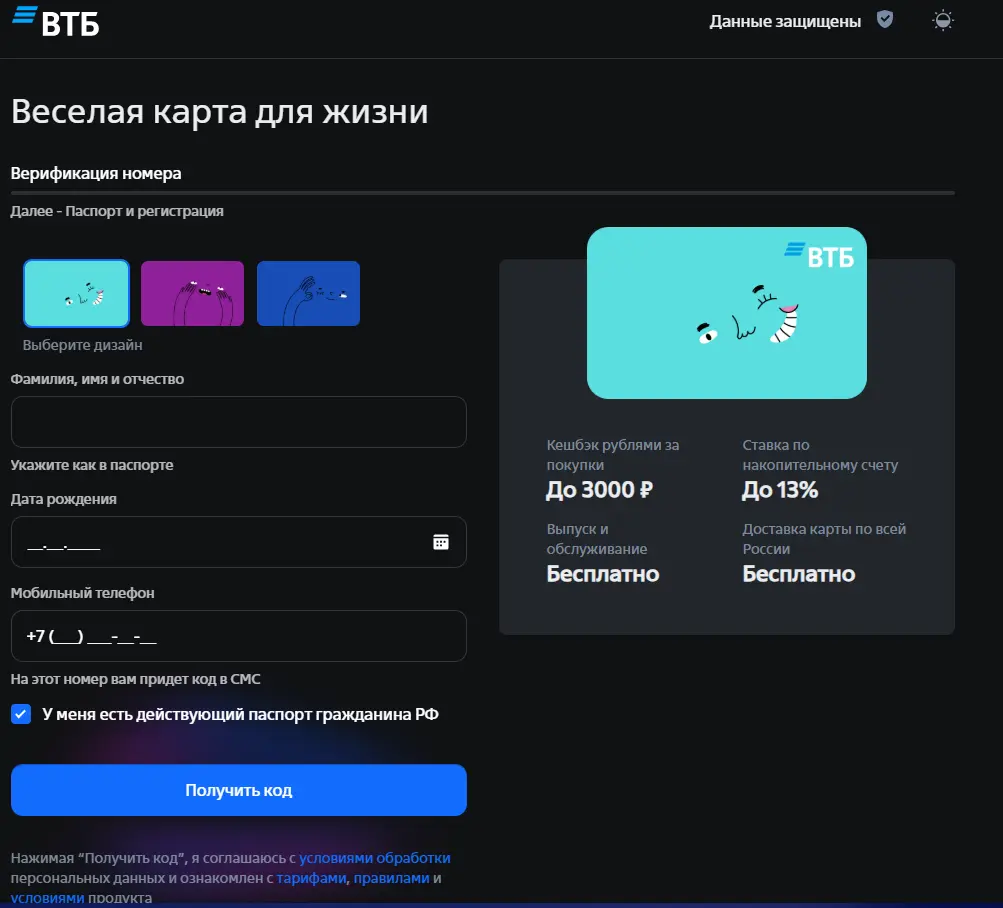Screen dimensions: 1003x908
Task: Open the условиями продукта link at the bottom
Action: point(47,898)
